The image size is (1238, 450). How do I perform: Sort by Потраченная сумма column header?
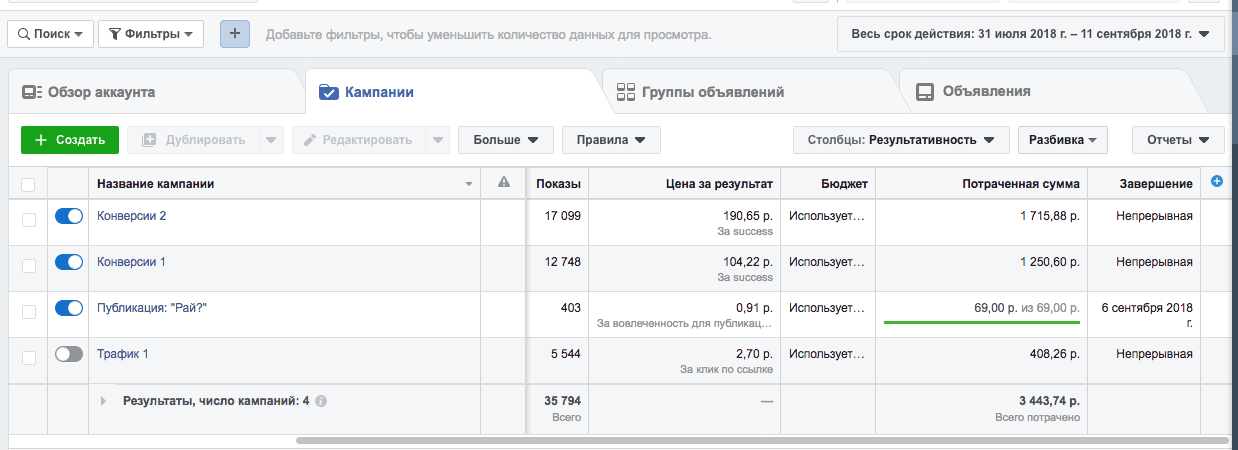(x=983, y=184)
